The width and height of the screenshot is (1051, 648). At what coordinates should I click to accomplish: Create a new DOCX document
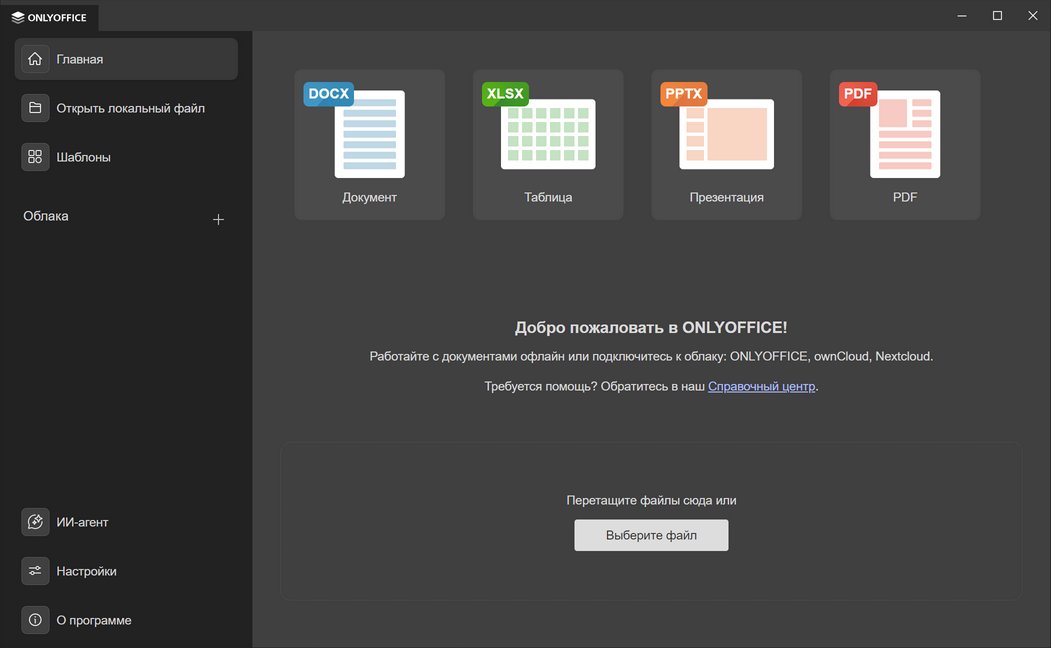[369, 144]
